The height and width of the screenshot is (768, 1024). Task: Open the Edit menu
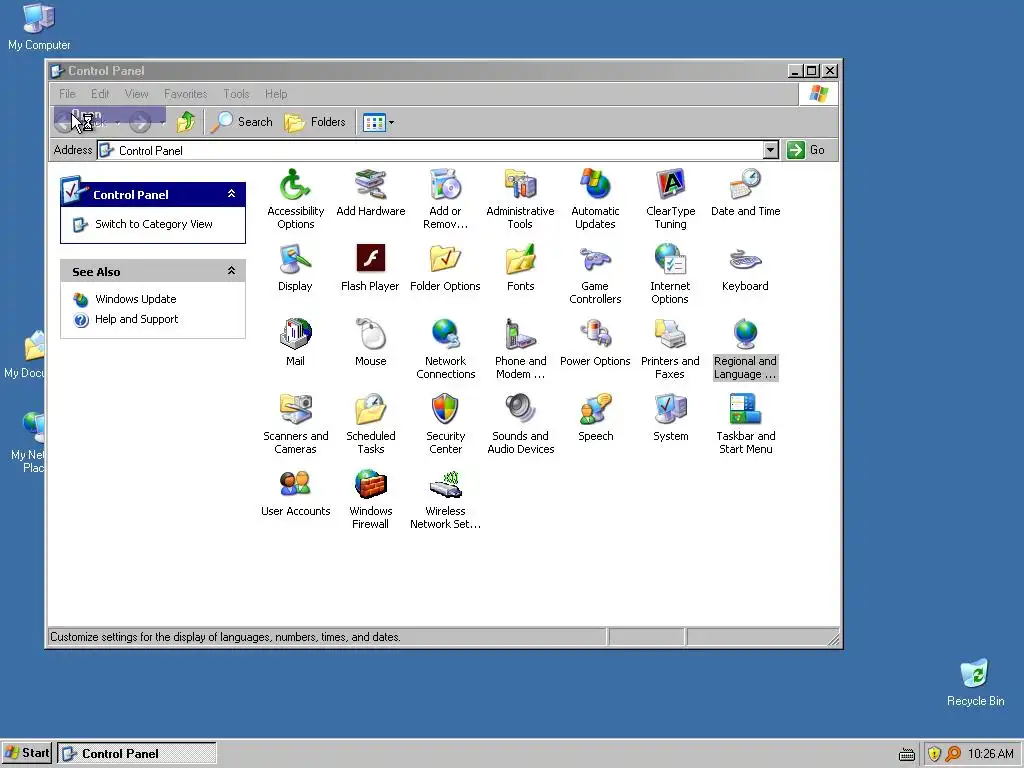coord(100,94)
